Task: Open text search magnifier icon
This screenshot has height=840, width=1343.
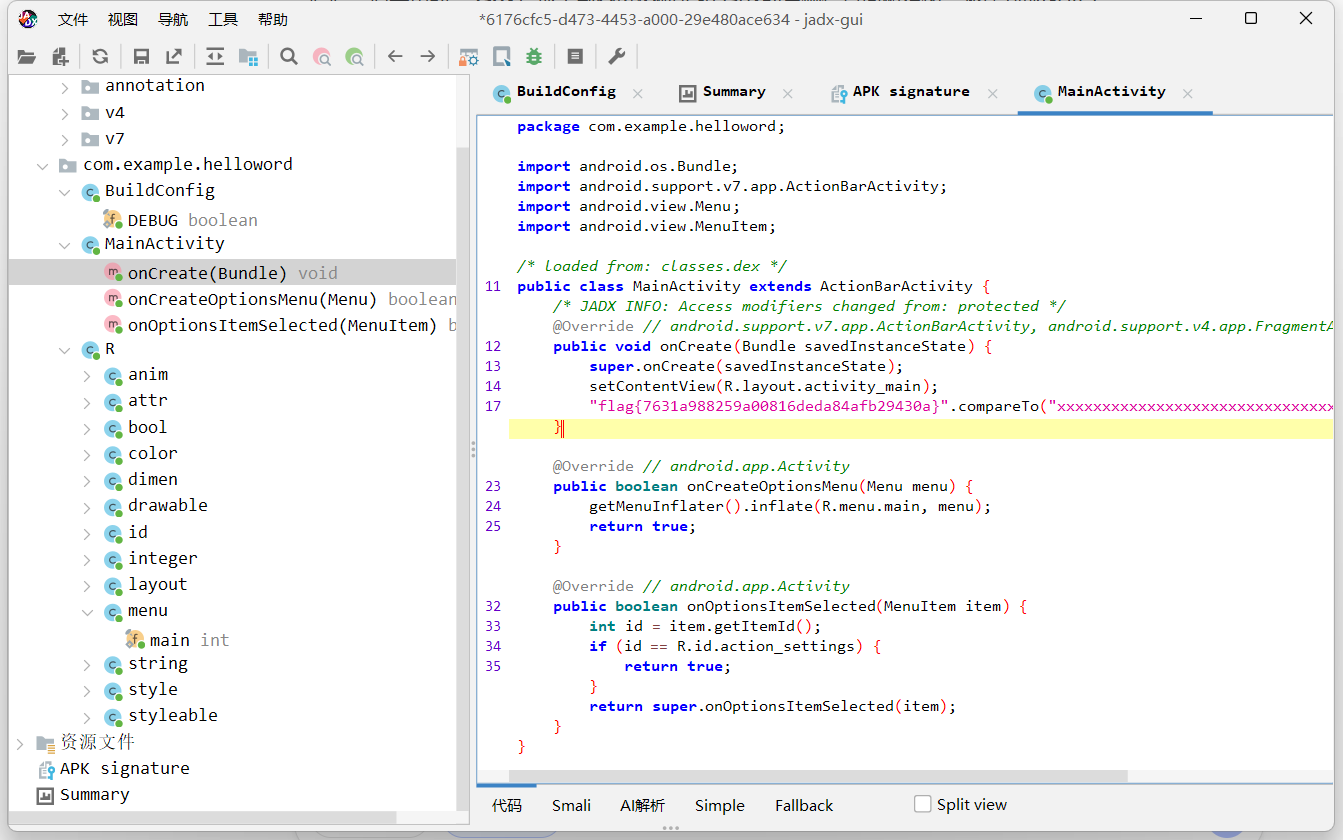Action: (289, 57)
